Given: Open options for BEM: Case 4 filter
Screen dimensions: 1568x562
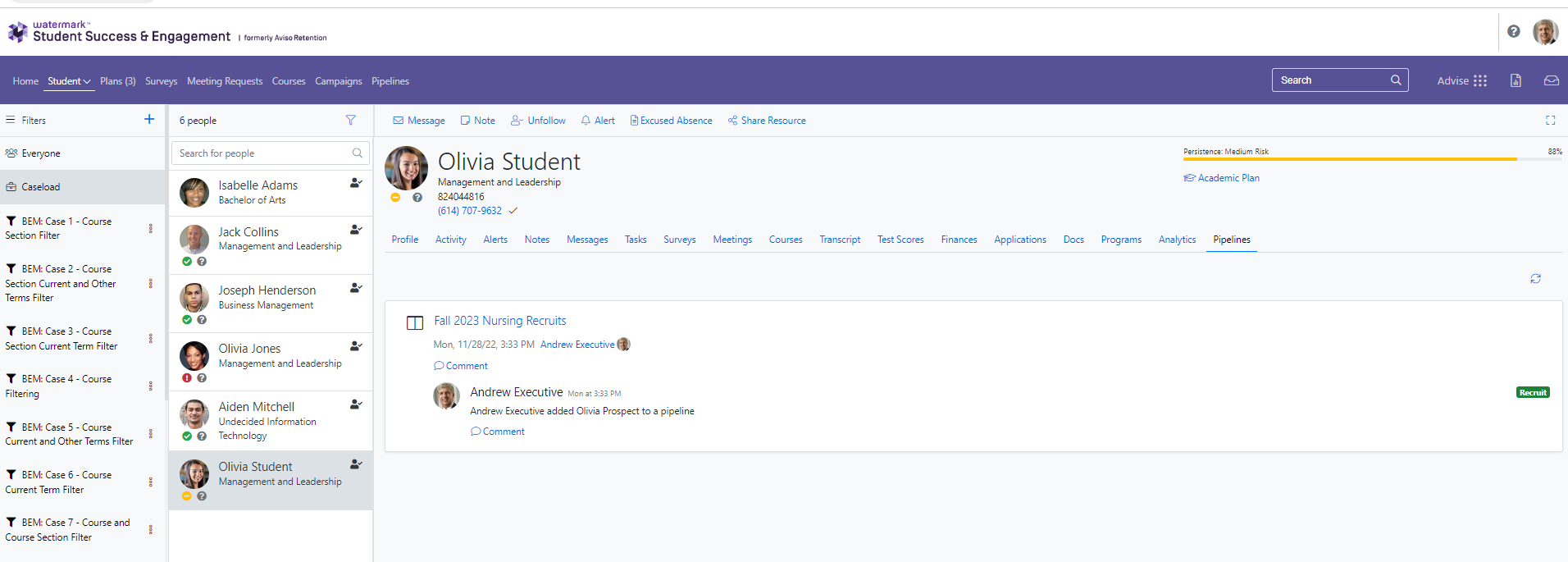Looking at the screenshot, I should click(x=150, y=386).
